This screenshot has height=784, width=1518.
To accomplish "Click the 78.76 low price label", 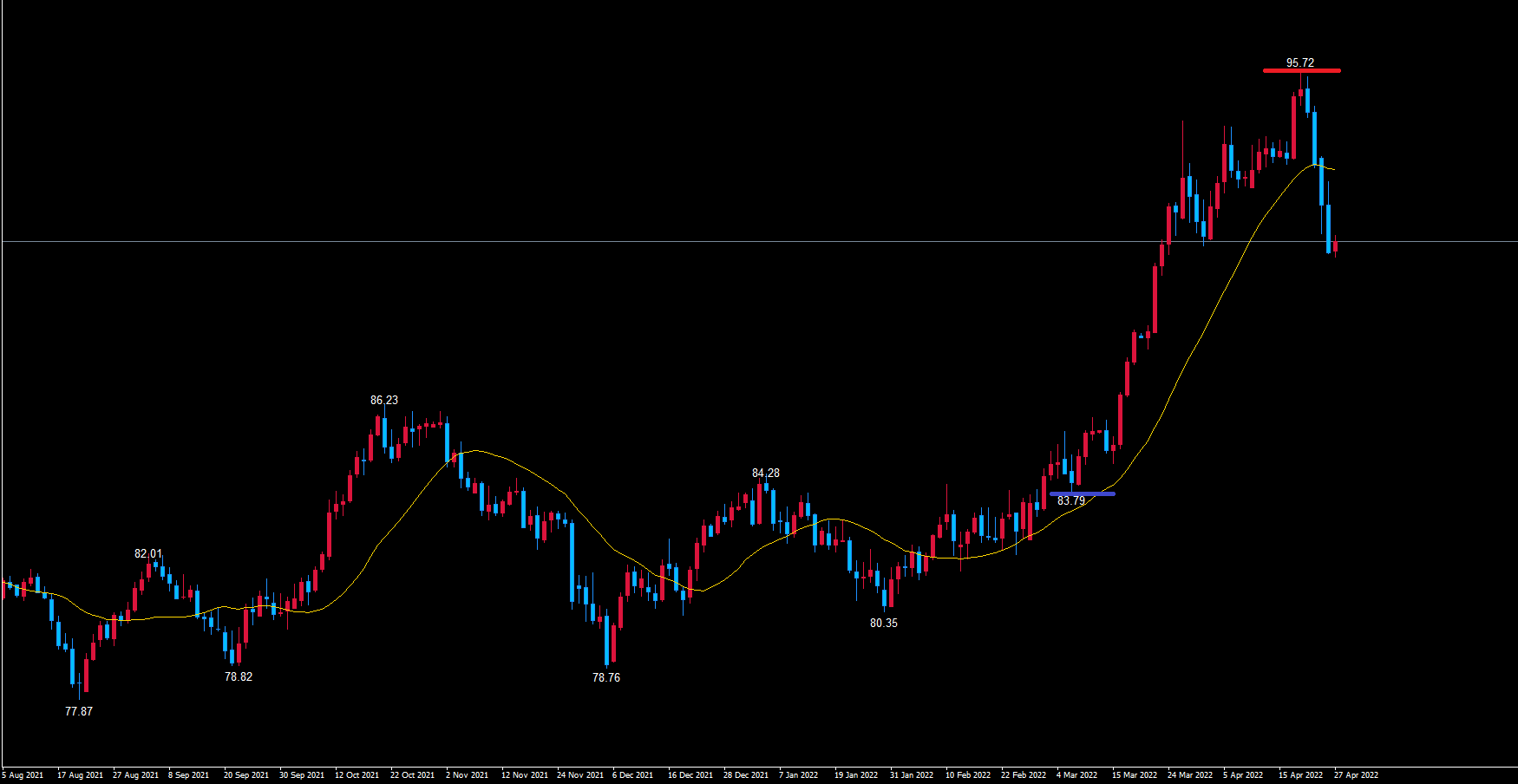I will (x=605, y=677).
